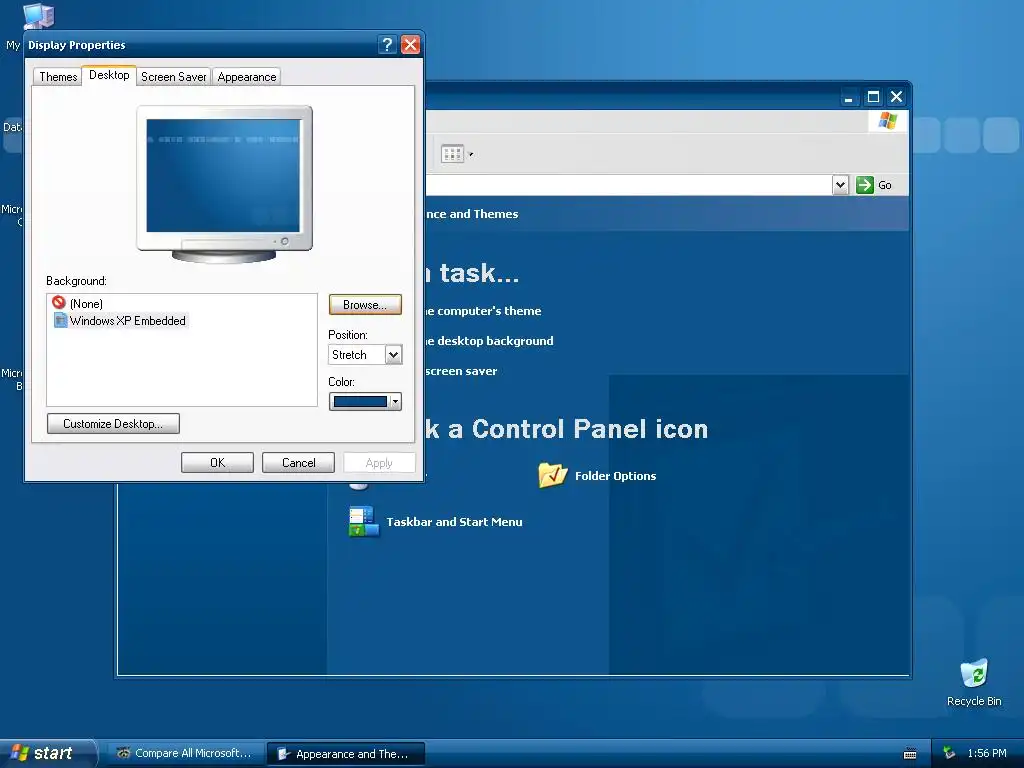Screen dimensions: 1024x768
Task: Click the red (None) prohibition icon
Action: [59, 302]
